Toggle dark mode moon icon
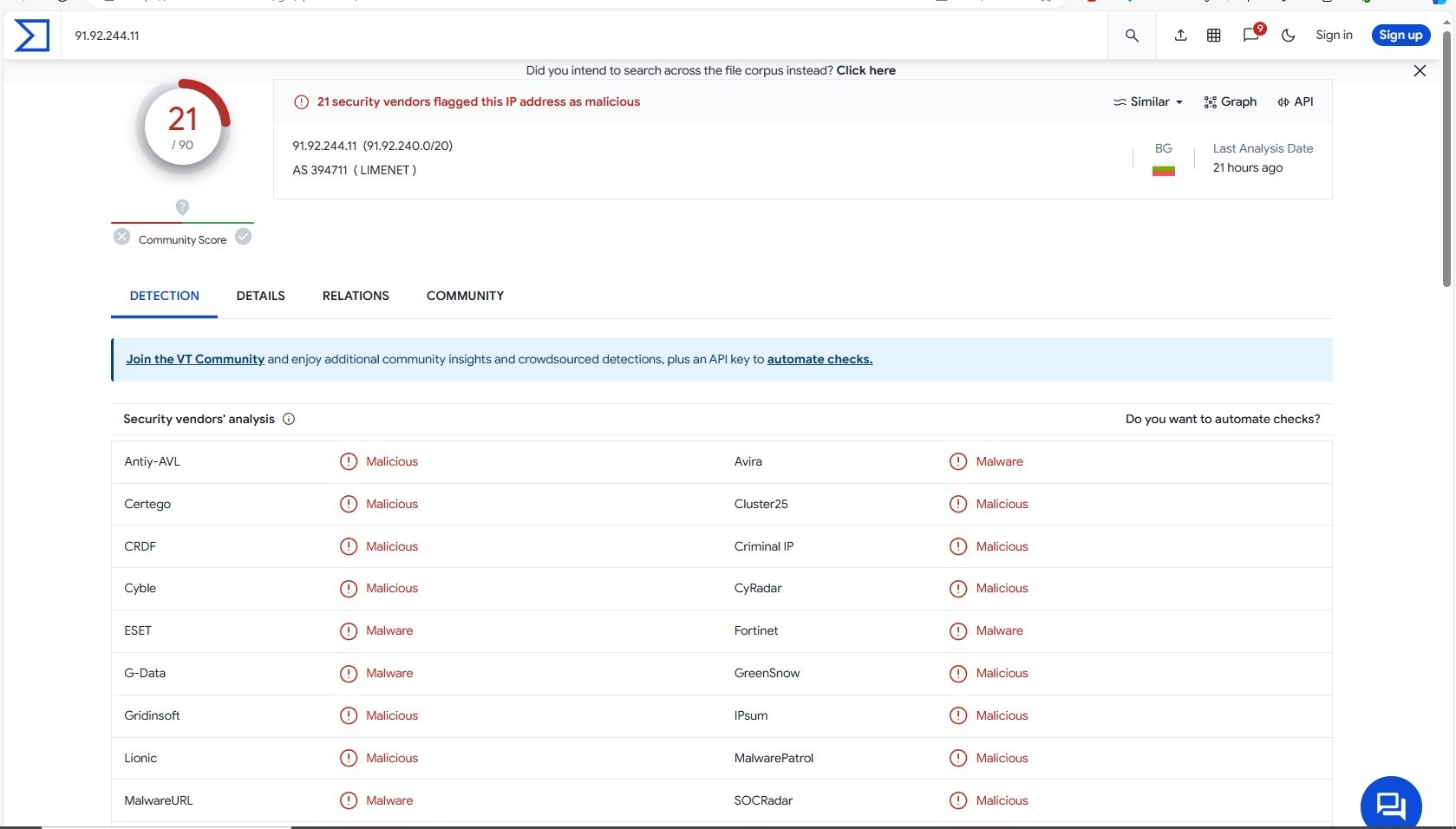The image size is (1456, 829). (1289, 36)
